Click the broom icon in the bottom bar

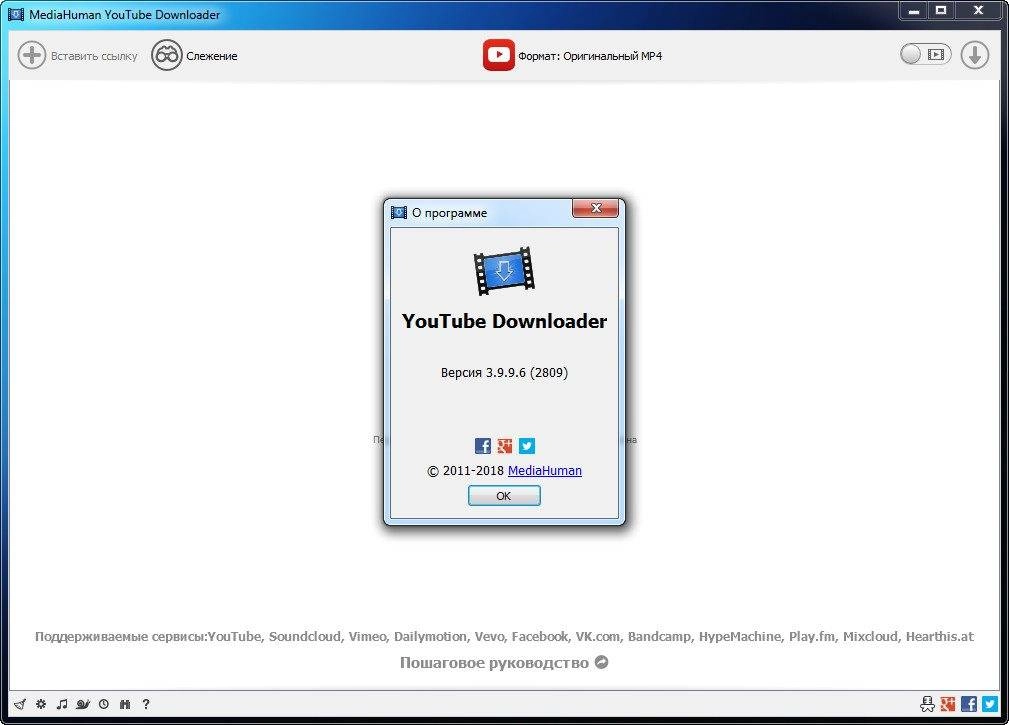pos(20,704)
